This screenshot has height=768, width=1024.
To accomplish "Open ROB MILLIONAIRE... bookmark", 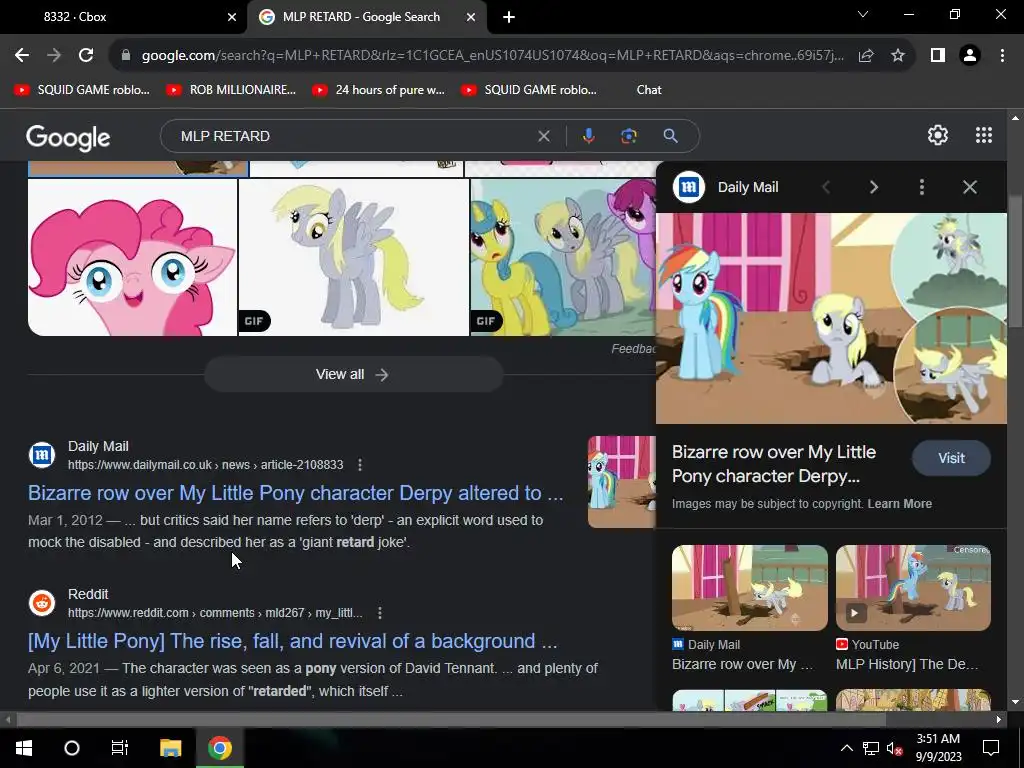I will [x=231, y=90].
